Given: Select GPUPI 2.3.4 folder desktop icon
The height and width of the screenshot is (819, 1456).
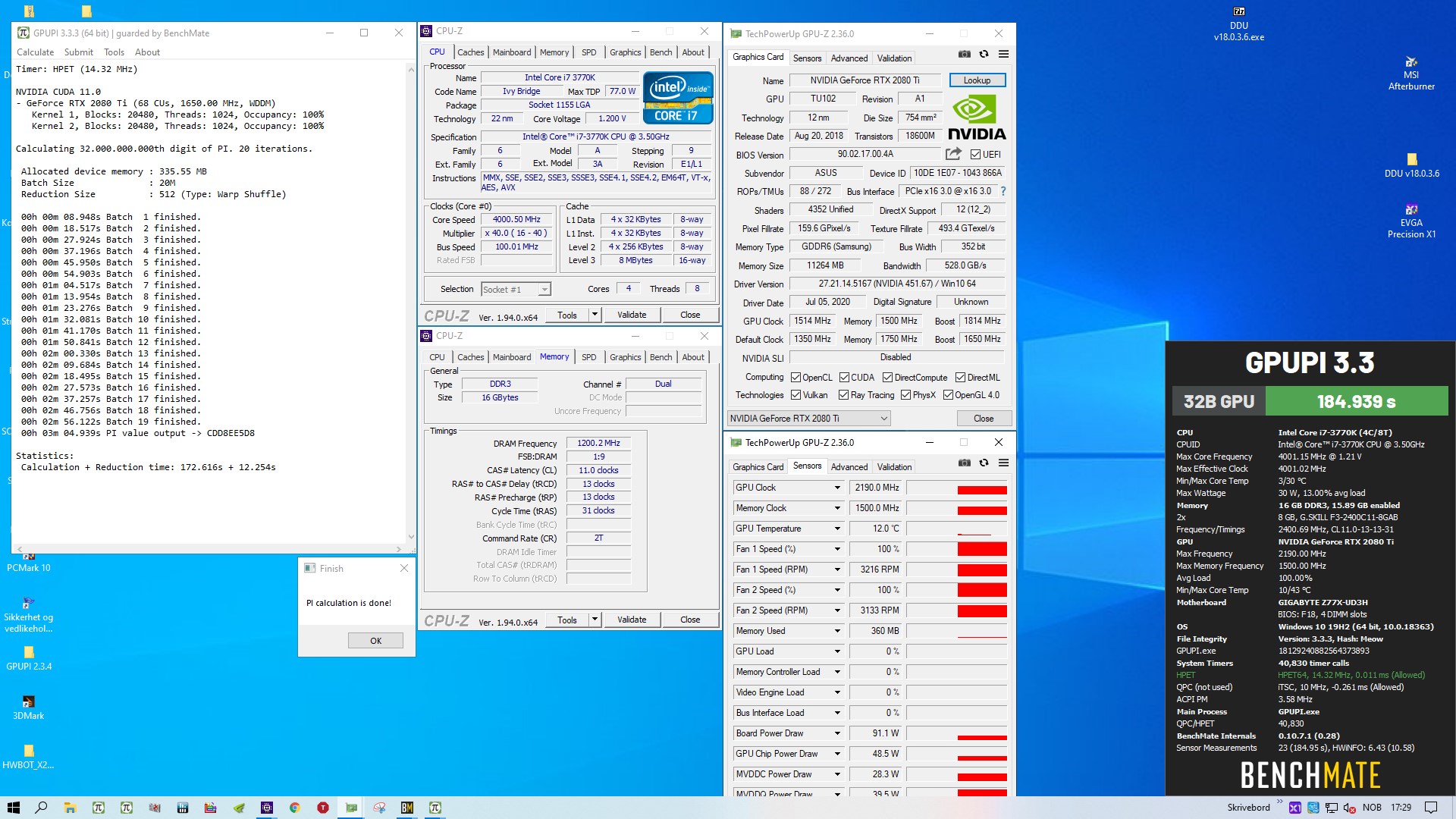Looking at the screenshot, I should tap(29, 658).
